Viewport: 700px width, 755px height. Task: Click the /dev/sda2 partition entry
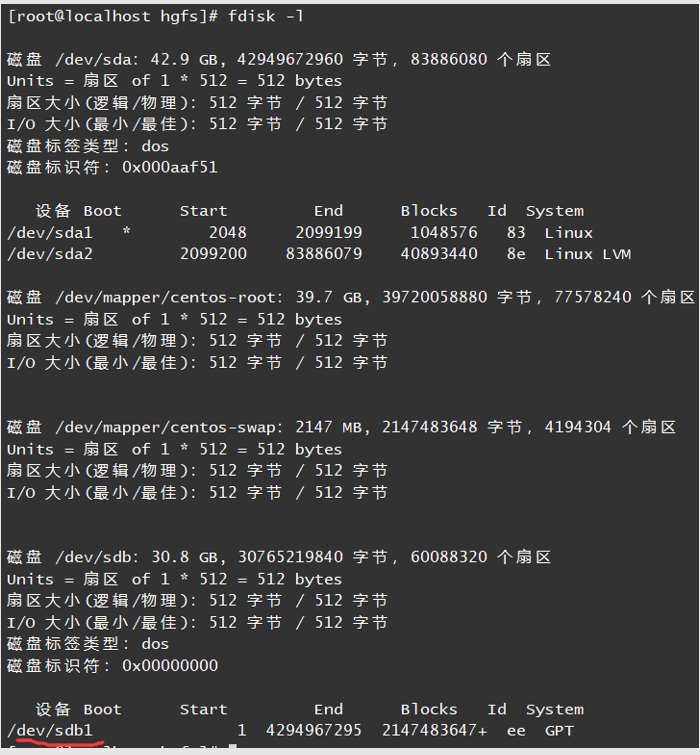[49, 254]
